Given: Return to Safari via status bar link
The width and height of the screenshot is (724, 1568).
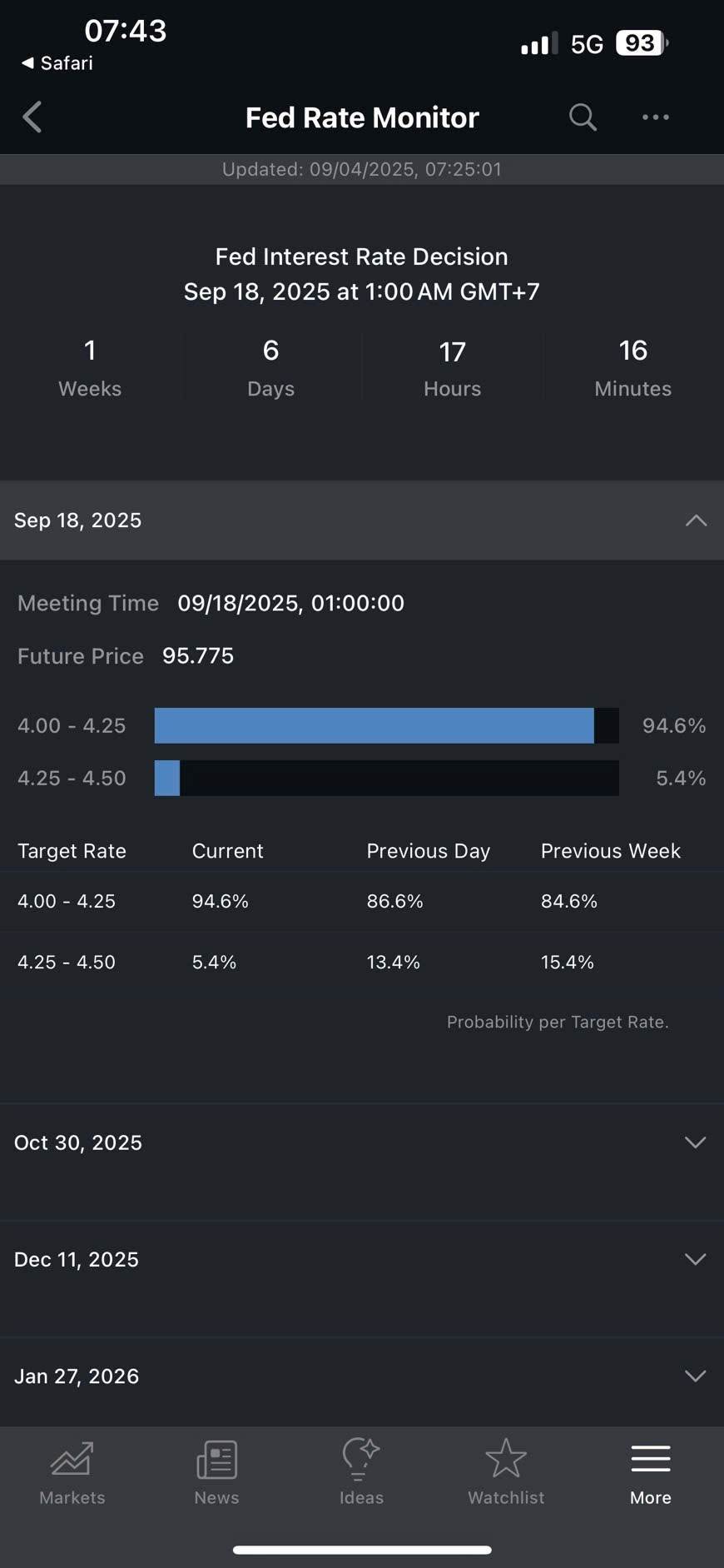Looking at the screenshot, I should coord(57,63).
